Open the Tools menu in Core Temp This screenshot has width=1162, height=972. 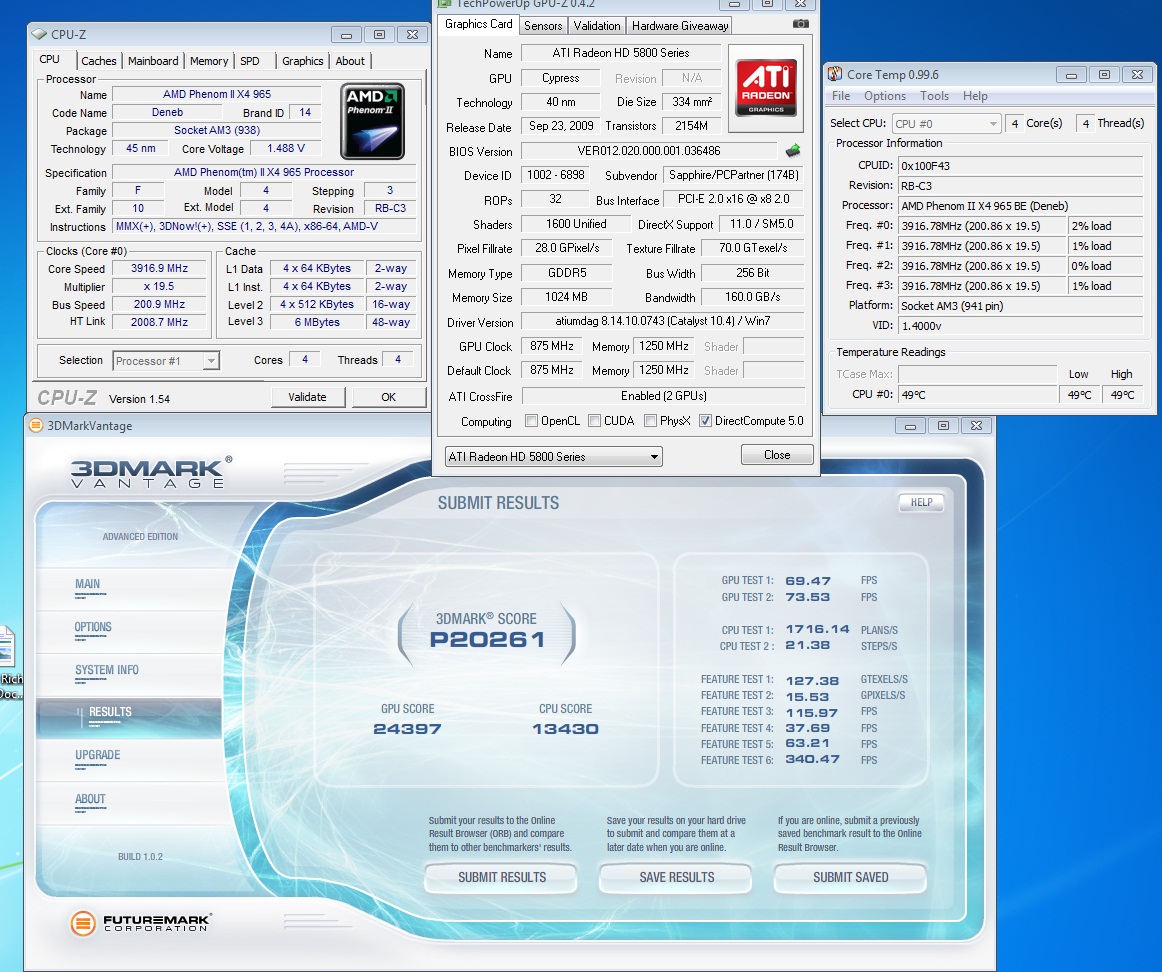pos(934,96)
